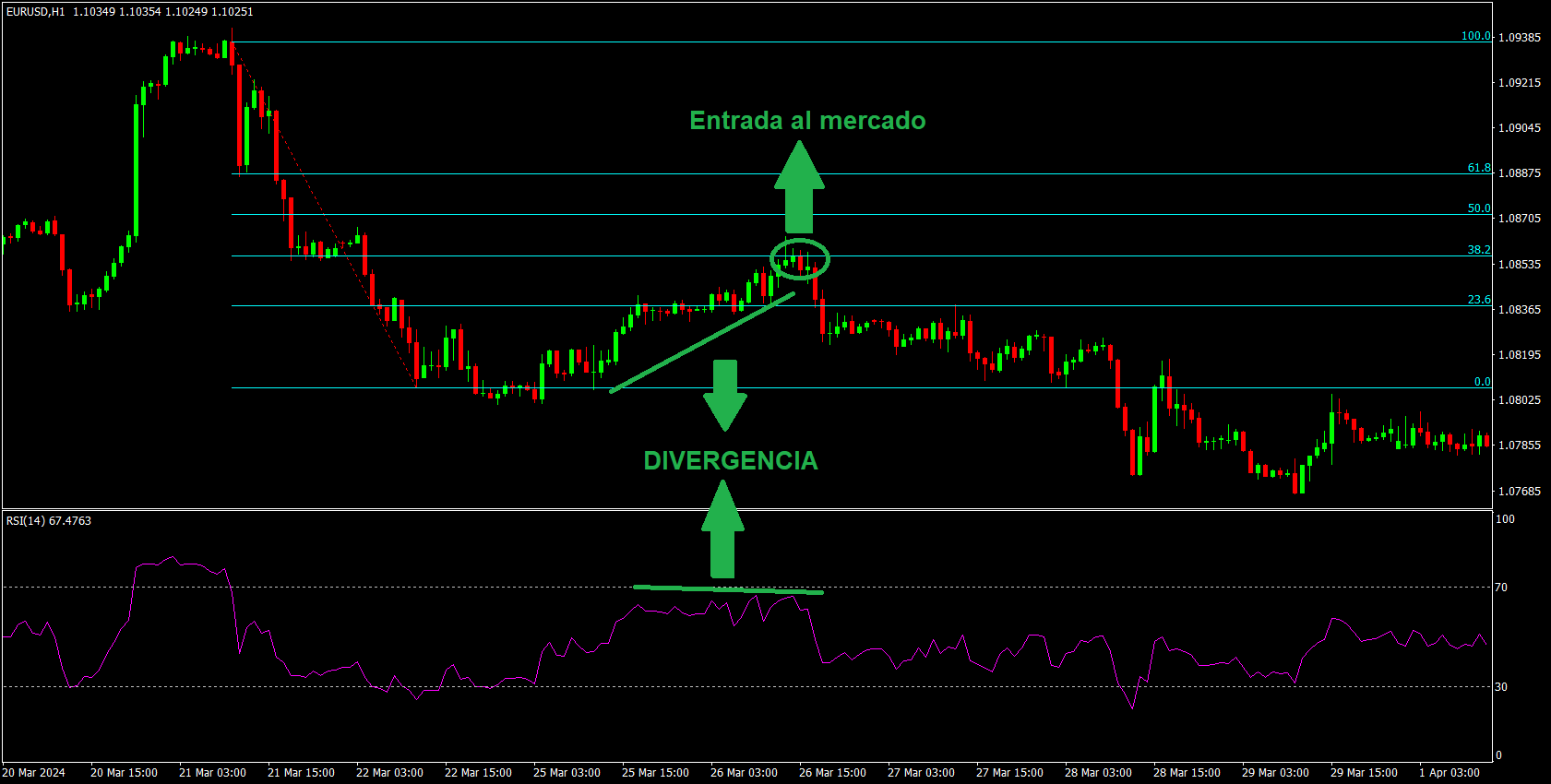Click the 29 Mar 03:00 time label

(x=1275, y=773)
